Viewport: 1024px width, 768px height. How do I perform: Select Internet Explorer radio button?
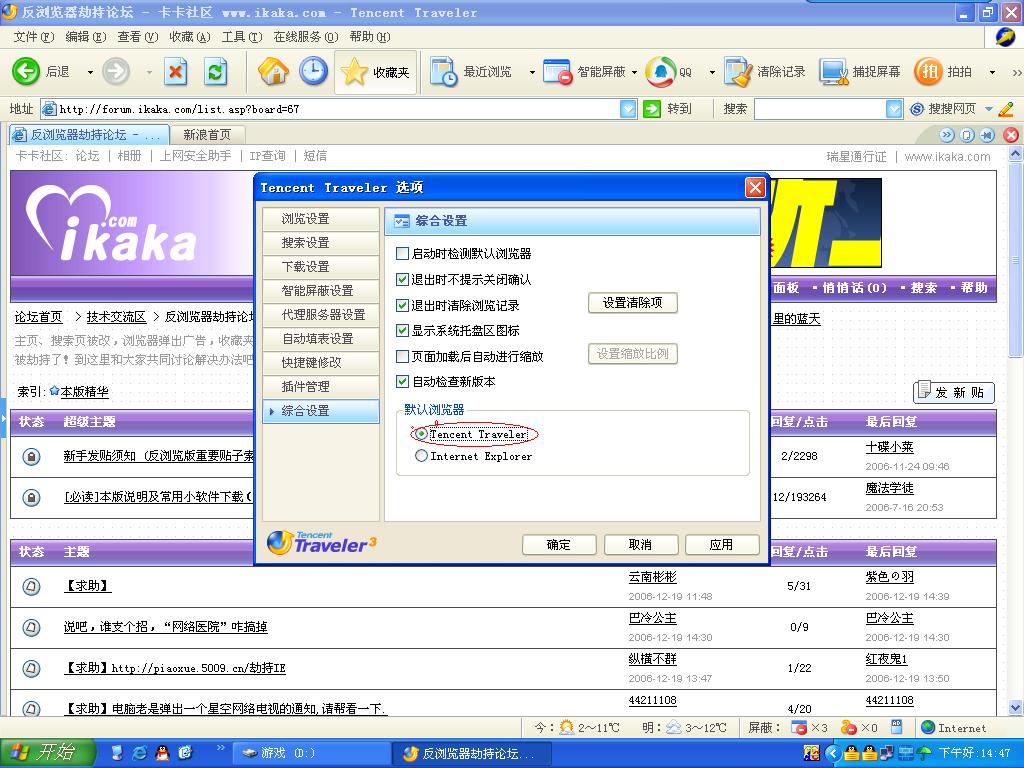coord(422,456)
